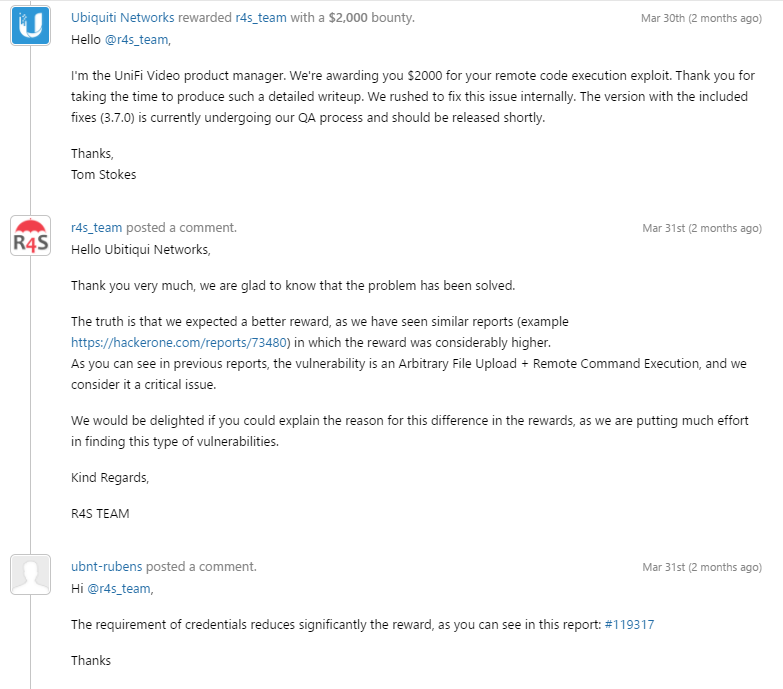Open the referenced report #119317

pos(629,625)
